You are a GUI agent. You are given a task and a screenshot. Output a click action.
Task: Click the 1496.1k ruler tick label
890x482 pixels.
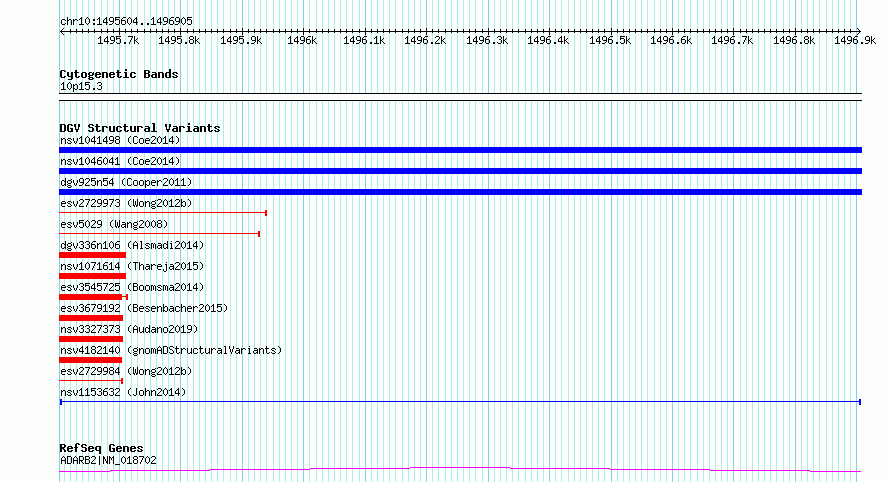point(364,40)
